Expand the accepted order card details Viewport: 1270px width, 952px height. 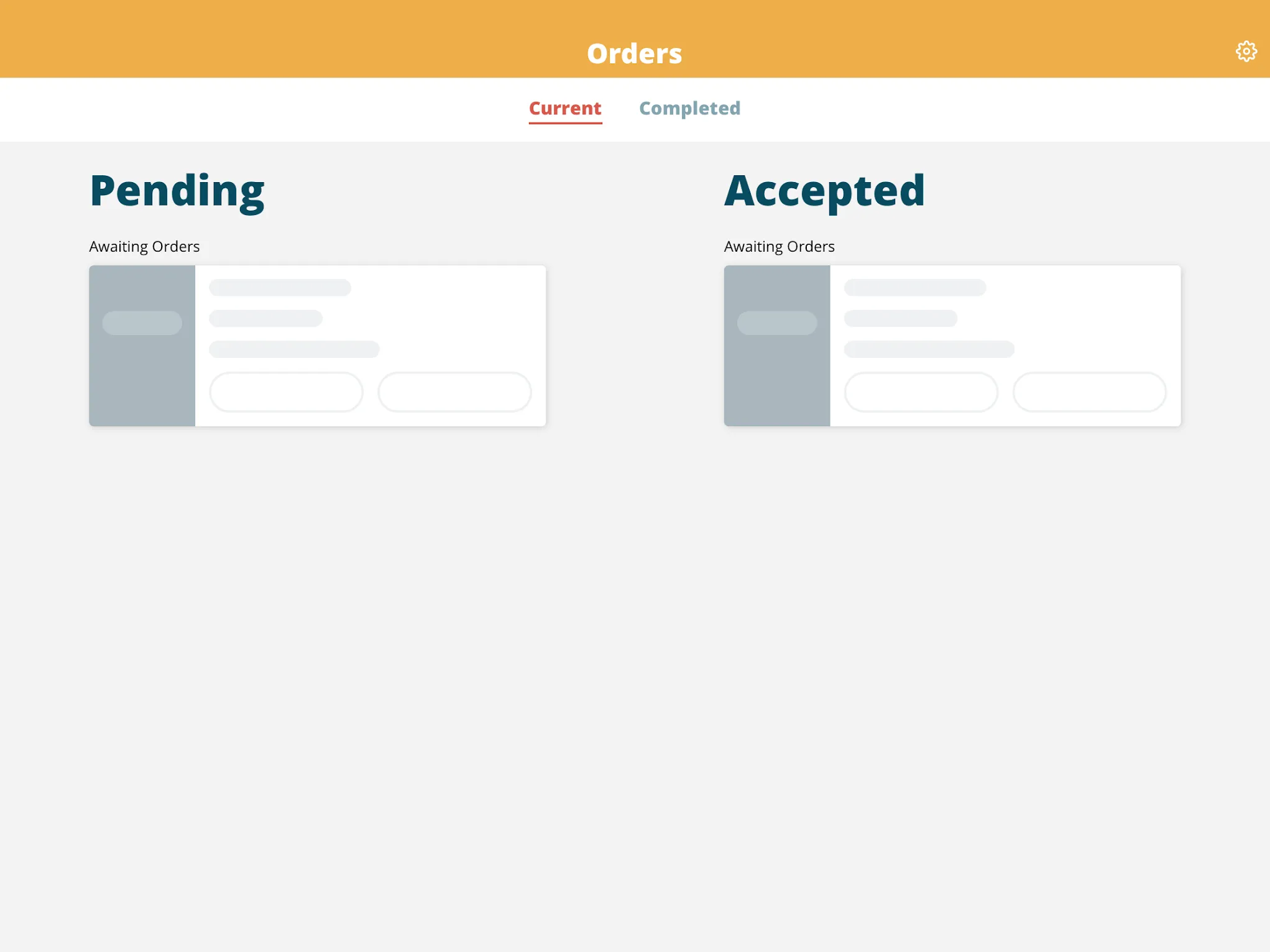(951, 345)
